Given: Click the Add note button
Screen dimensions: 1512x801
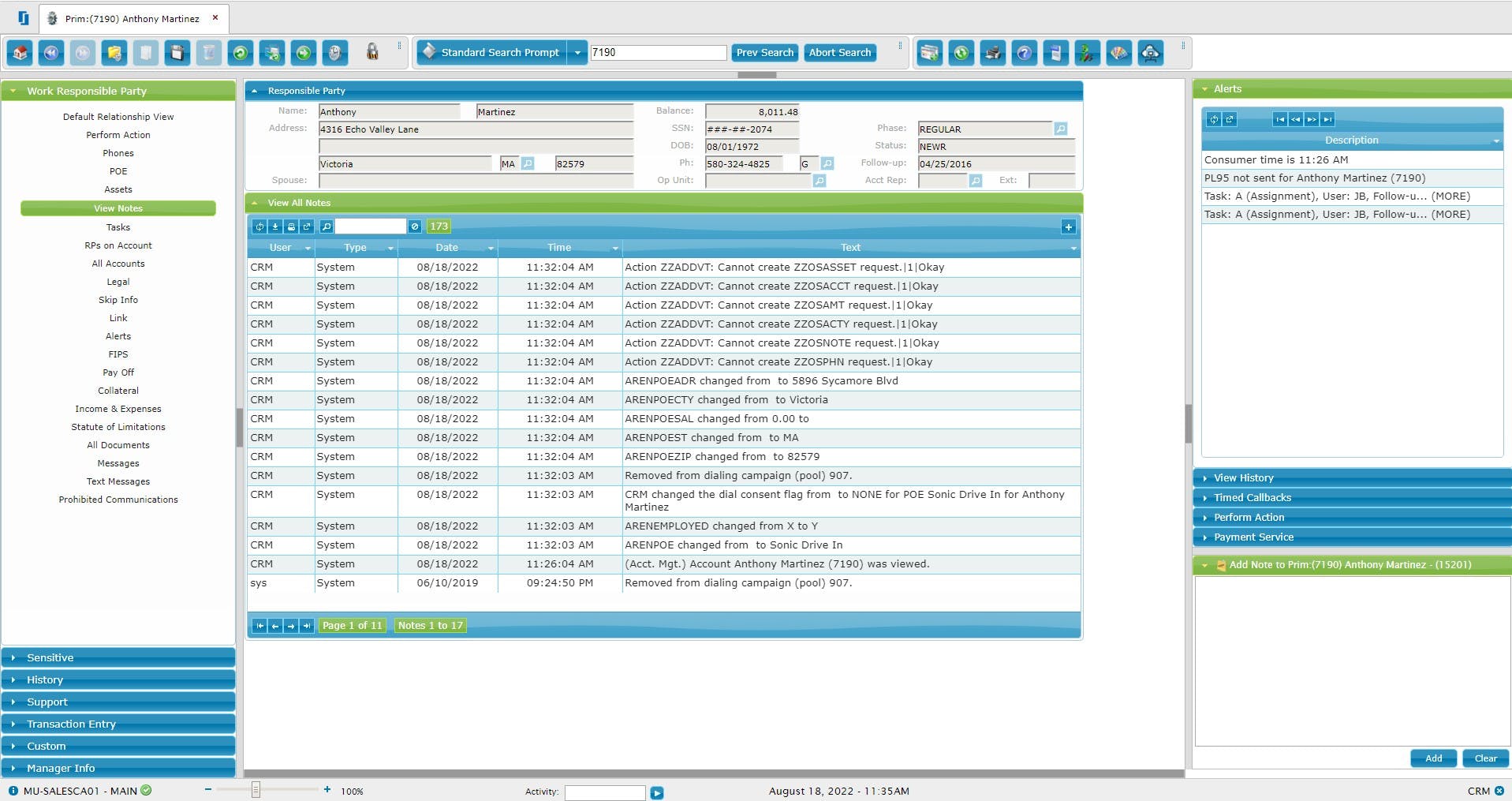Looking at the screenshot, I should coord(1434,758).
